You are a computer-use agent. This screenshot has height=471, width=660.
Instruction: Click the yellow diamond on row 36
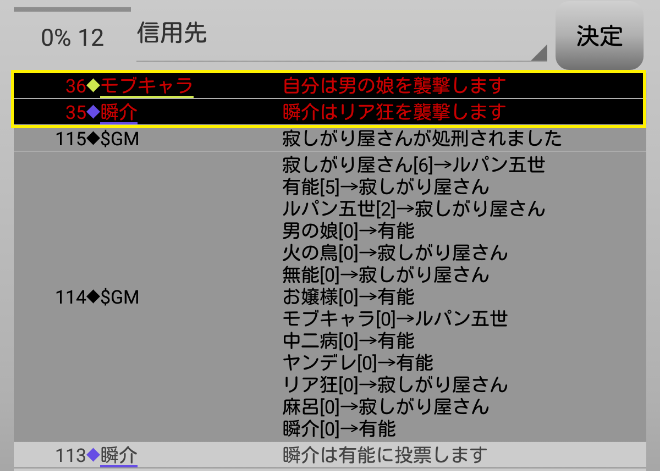(x=93, y=86)
